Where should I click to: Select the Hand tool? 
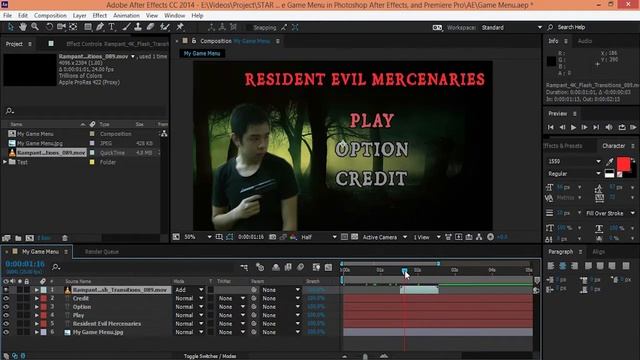(23, 27)
